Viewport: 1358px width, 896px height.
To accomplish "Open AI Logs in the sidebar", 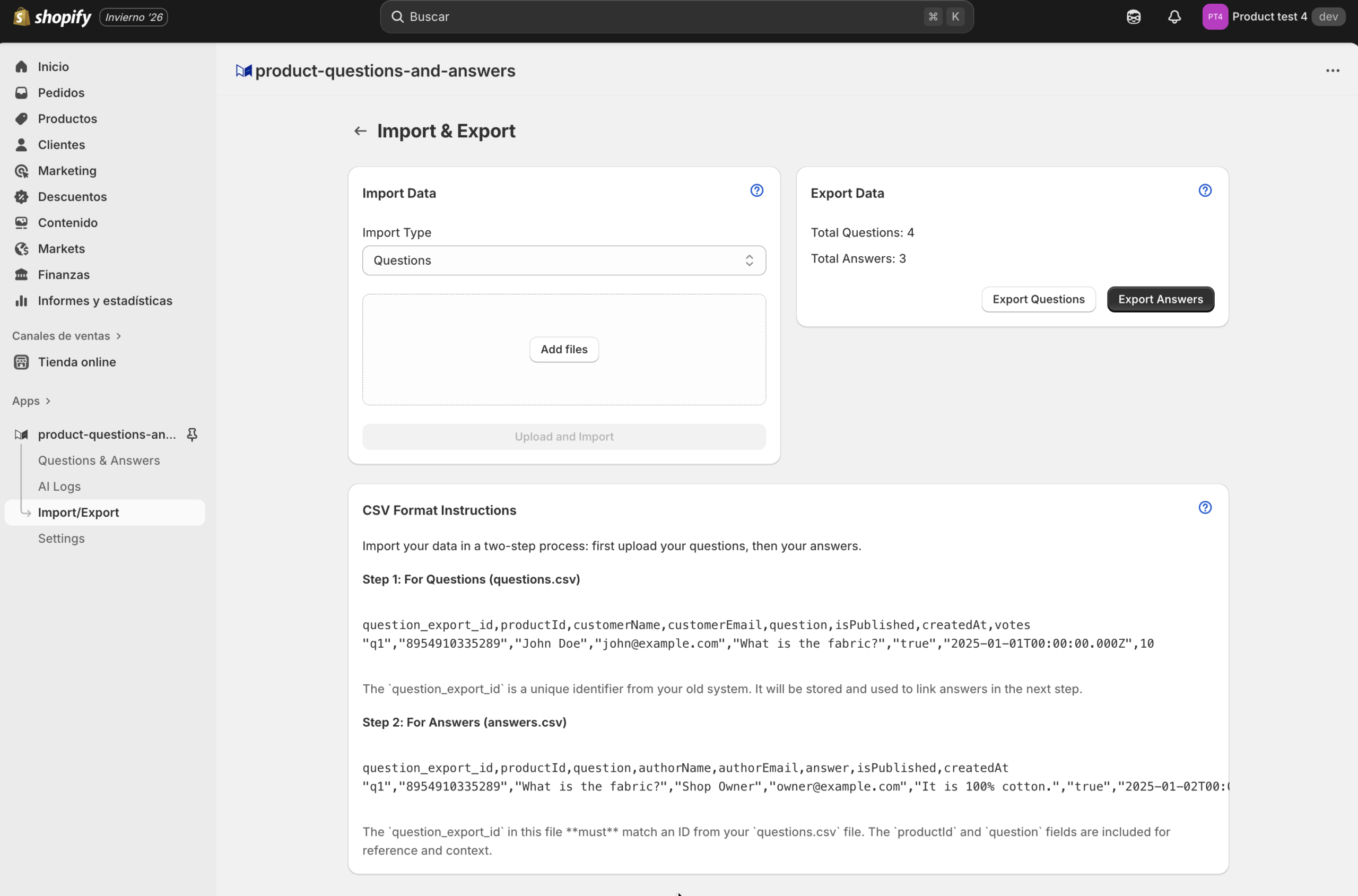I will [x=59, y=486].
